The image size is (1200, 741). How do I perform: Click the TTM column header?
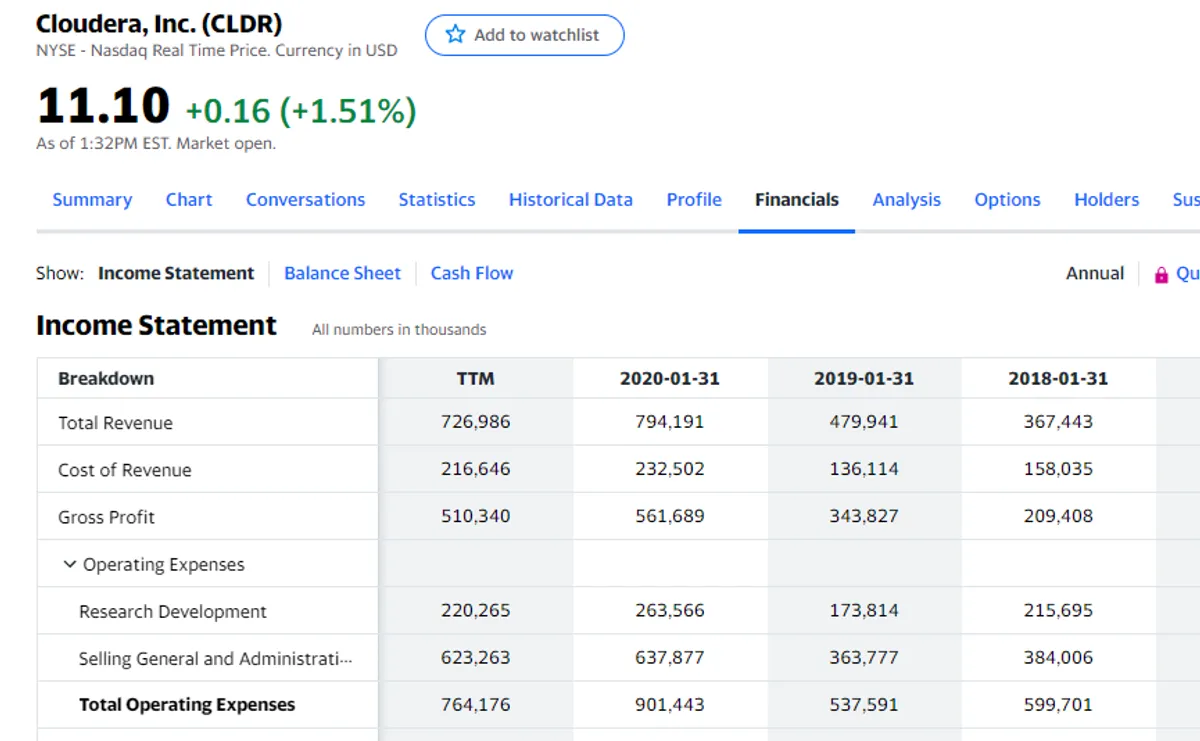(x=475, y=379)
